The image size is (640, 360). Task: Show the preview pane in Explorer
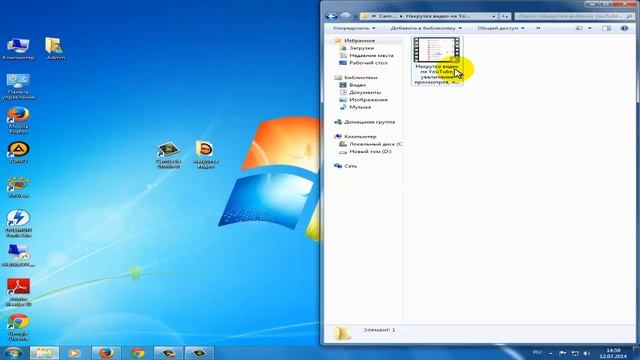click(607, 28)
